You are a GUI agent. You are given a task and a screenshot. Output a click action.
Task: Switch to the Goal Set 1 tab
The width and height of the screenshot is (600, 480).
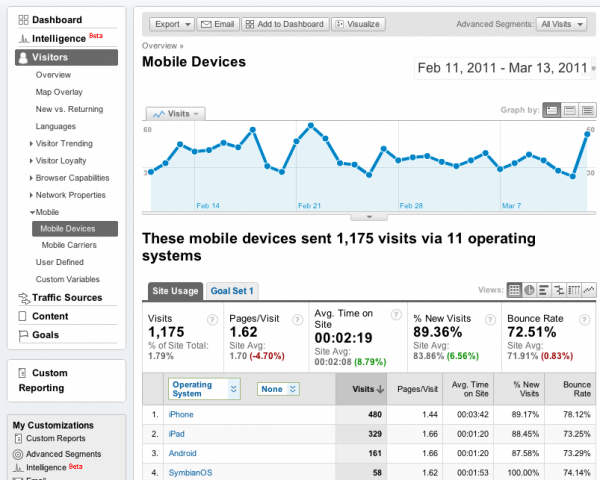(x=232, y=291)
